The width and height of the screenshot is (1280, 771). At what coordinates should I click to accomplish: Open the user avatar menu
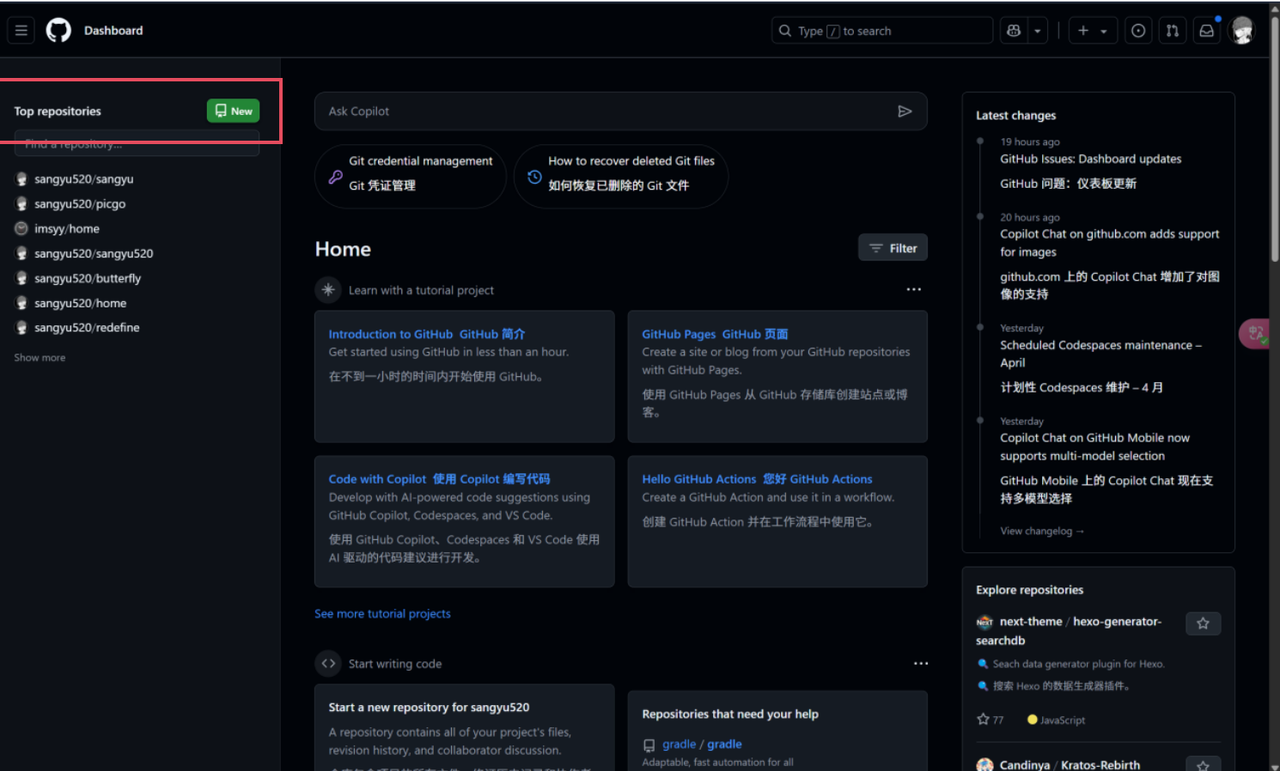[x=1243, y=31]
